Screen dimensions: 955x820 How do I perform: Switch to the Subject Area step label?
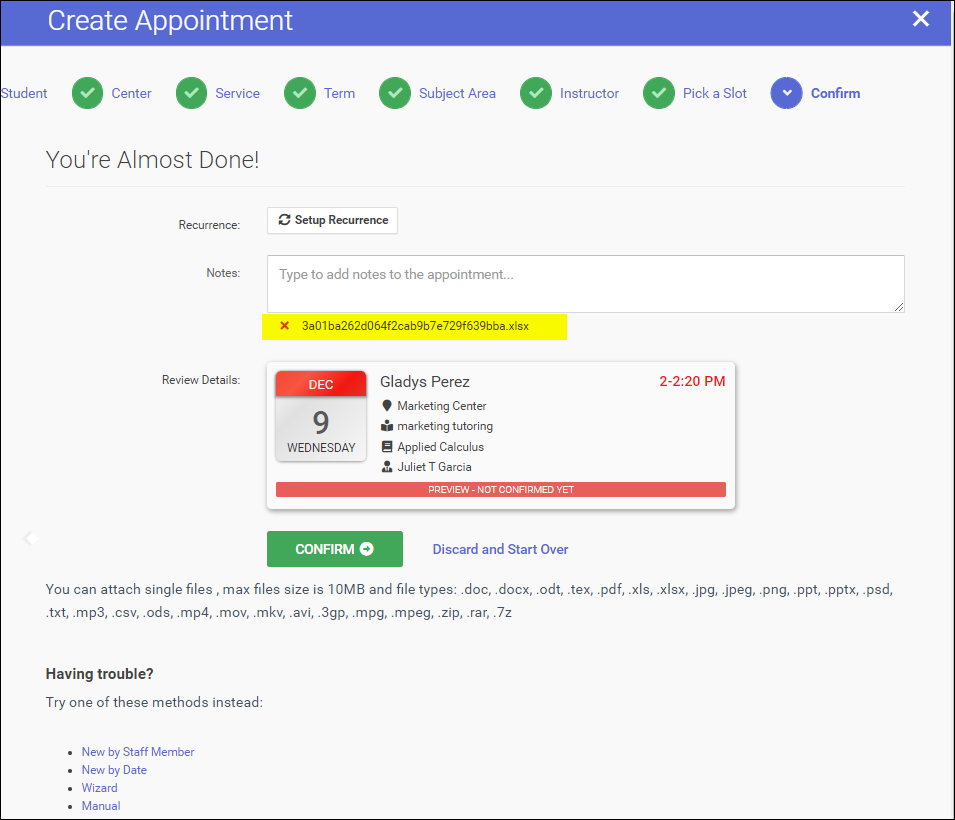pyautogui.click(x=457, y=93)
